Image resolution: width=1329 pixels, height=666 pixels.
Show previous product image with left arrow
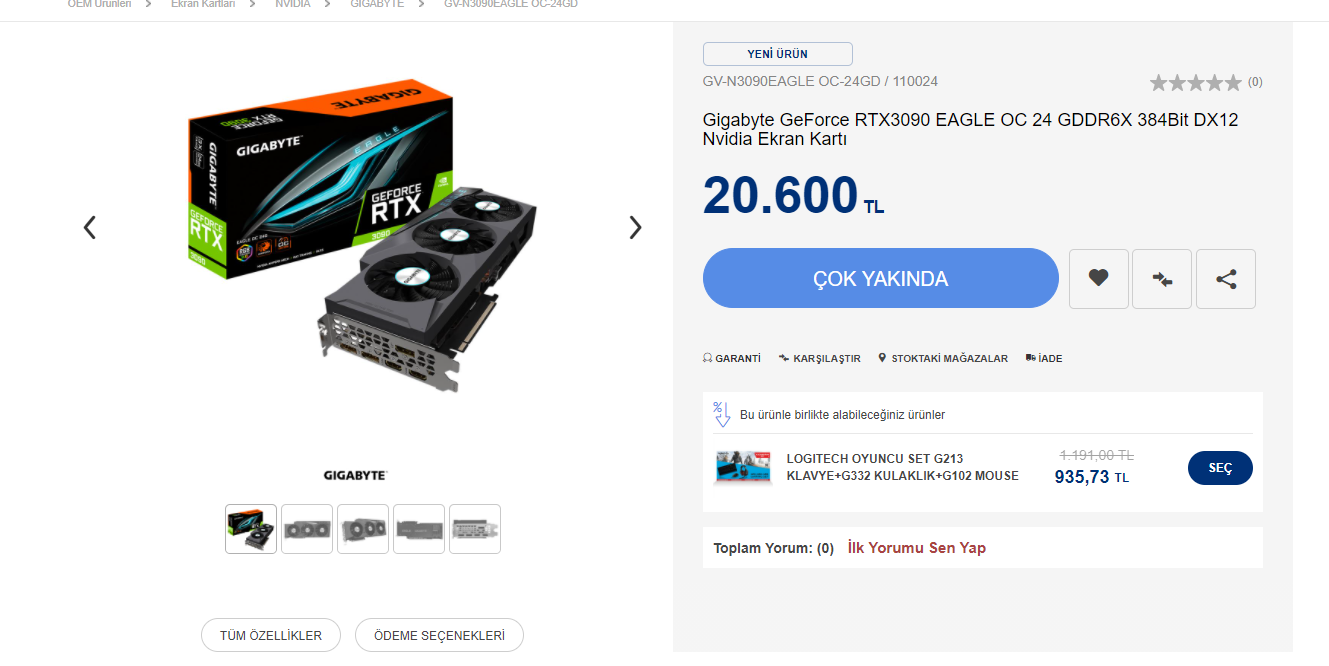[90, 228]
